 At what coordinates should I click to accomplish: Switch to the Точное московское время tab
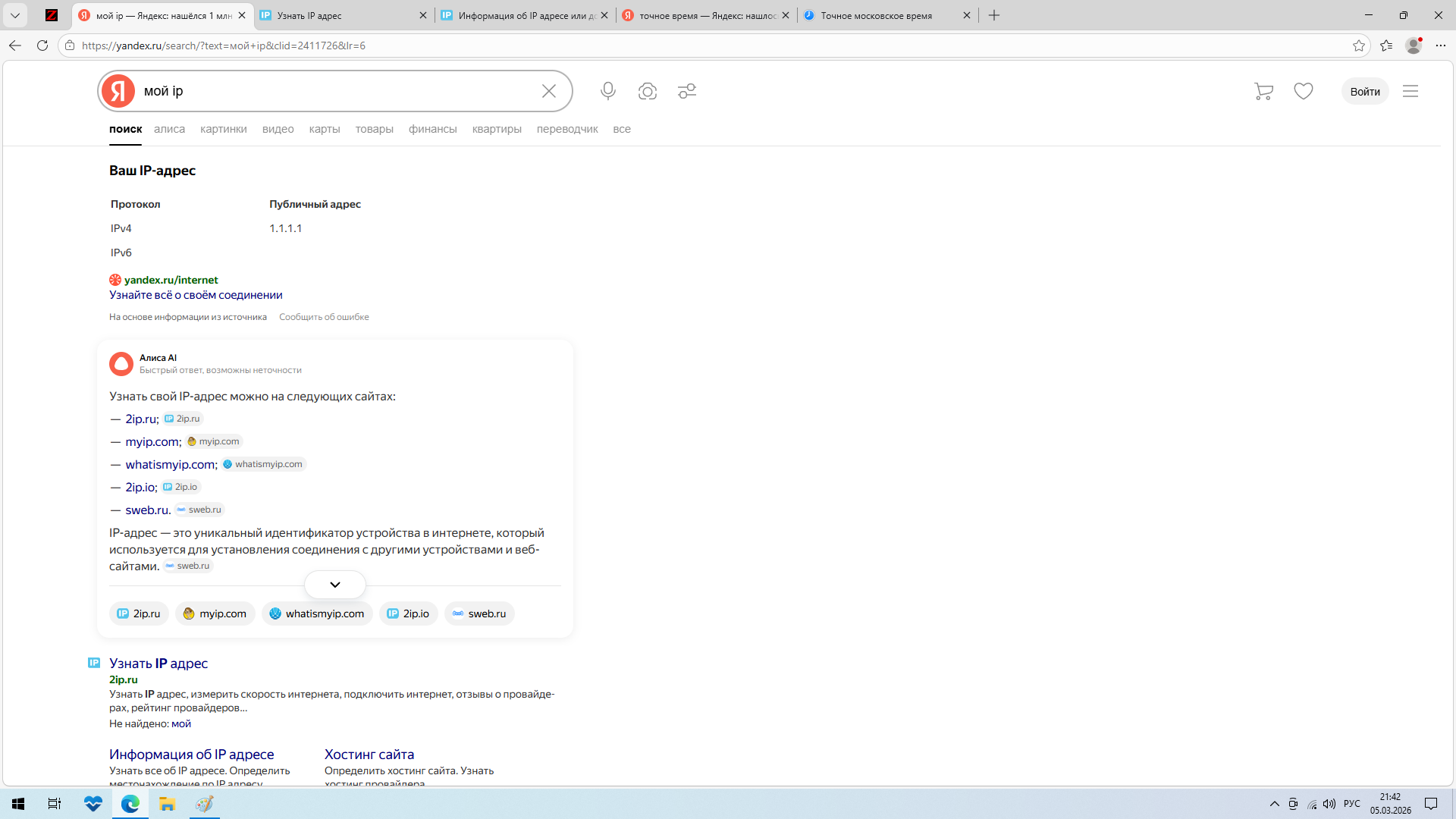click(x=876, y=15)
